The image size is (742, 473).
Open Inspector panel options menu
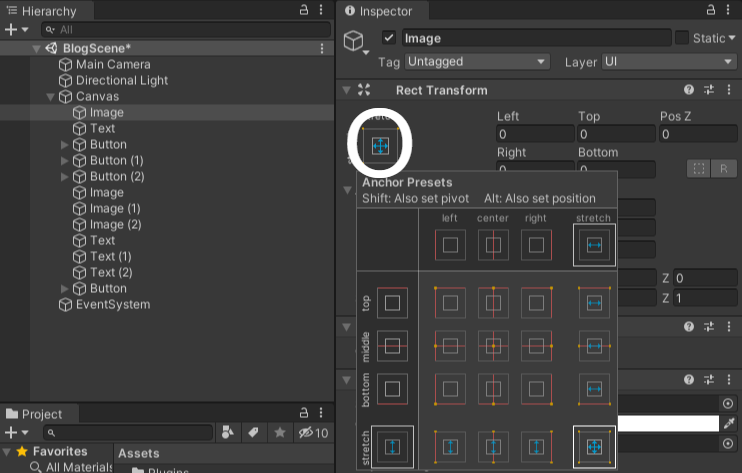pyautogui.click(x=728, y=10)
